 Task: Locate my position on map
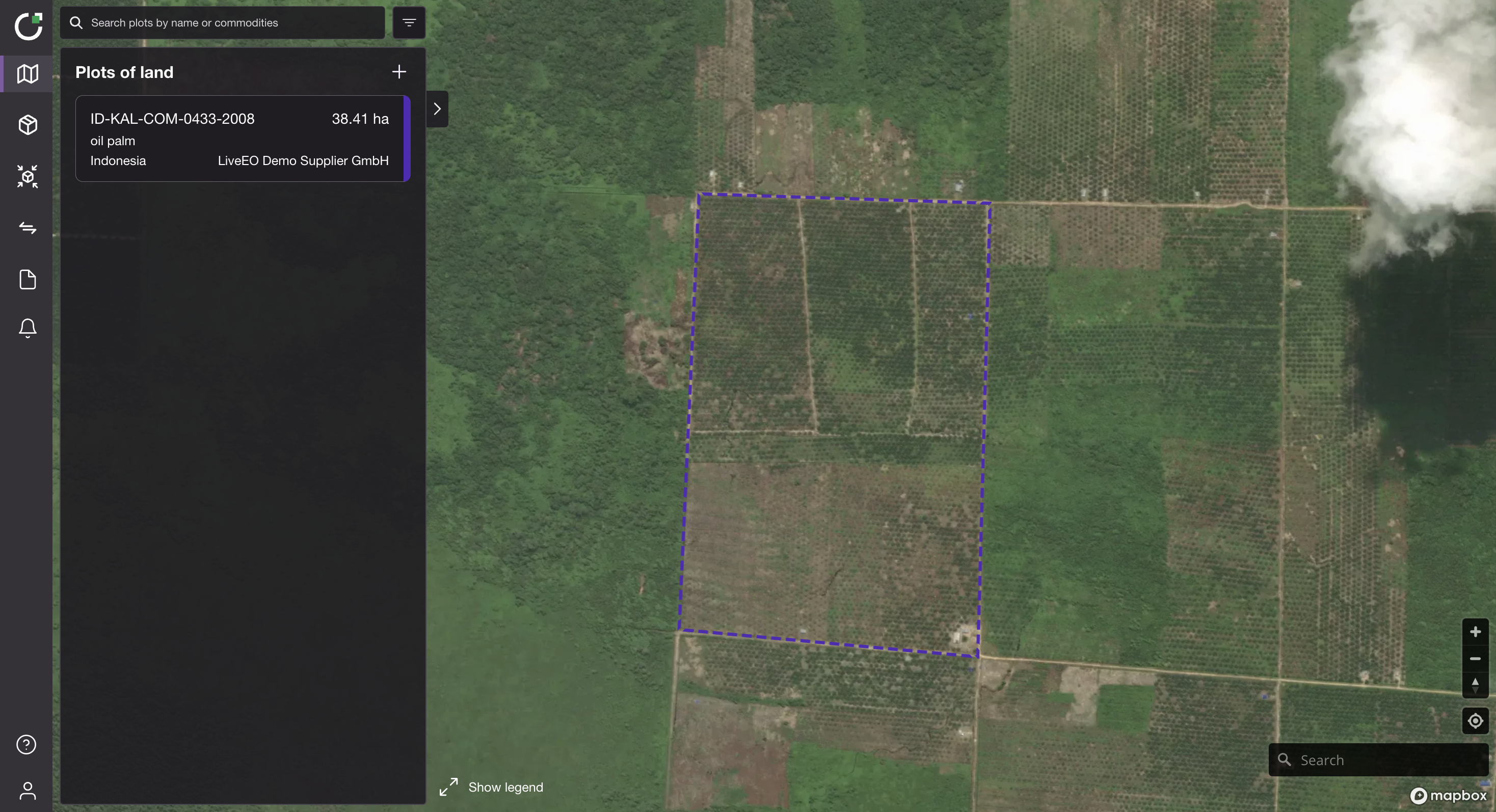coord(1475,721)
